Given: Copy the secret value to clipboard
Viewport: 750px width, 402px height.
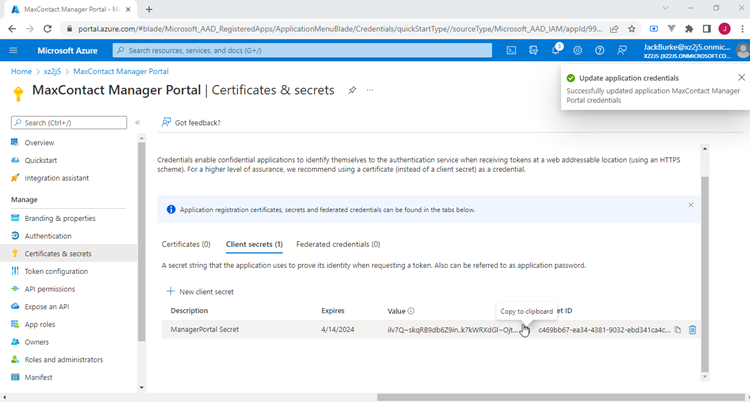Looking at the screenshot, I should point(525,330).
